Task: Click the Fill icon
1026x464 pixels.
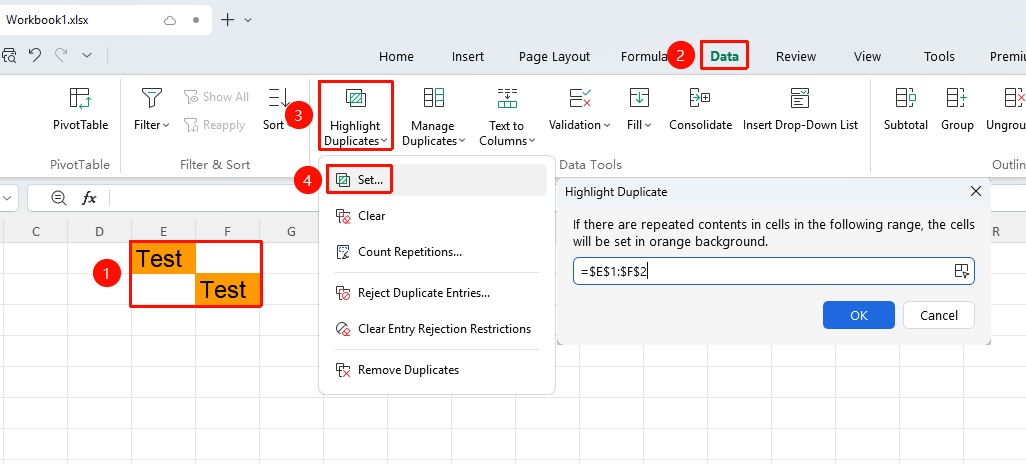Action: (639, 98)
